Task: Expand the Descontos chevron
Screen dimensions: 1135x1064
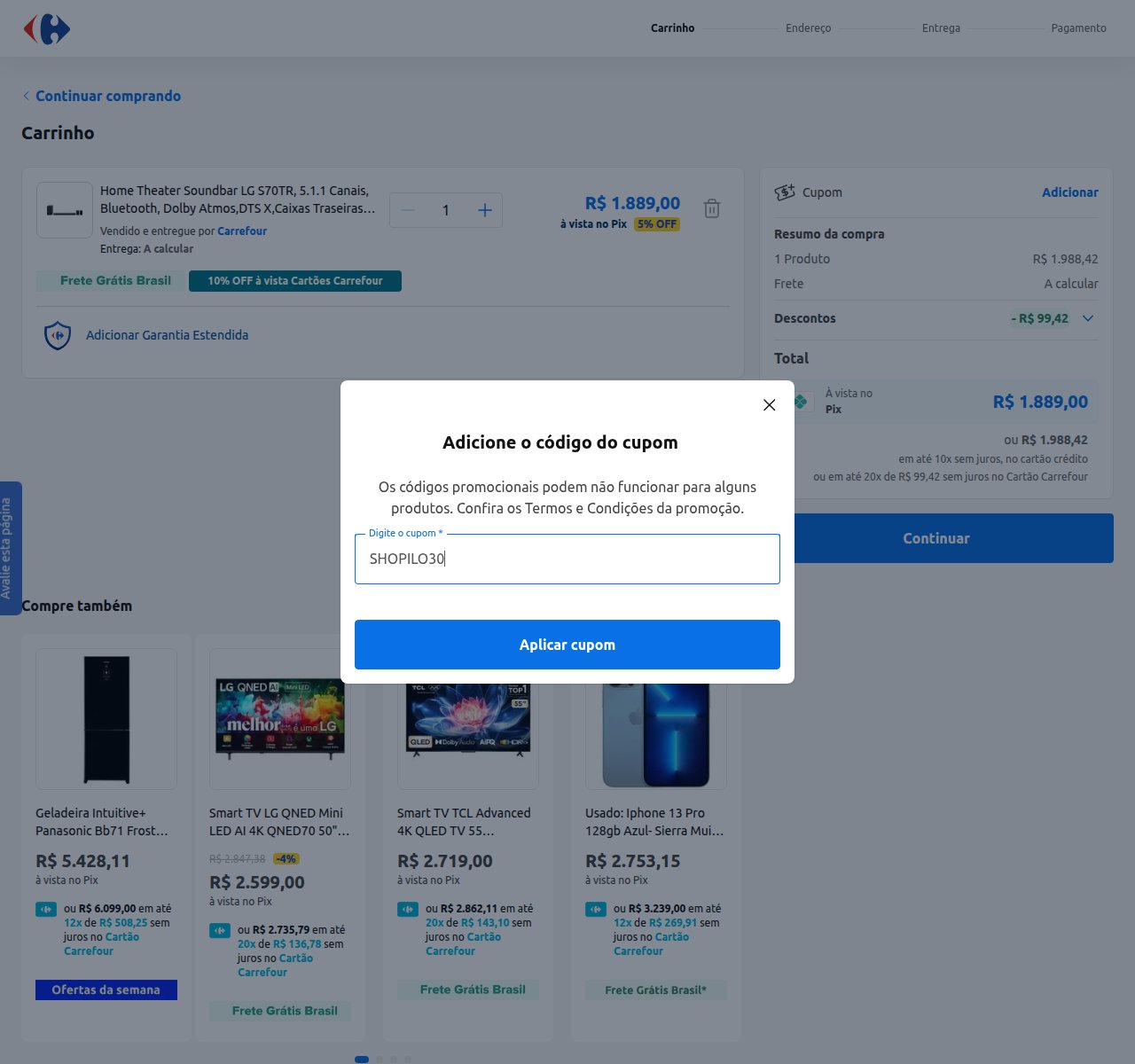Action: coord(1088,318)
